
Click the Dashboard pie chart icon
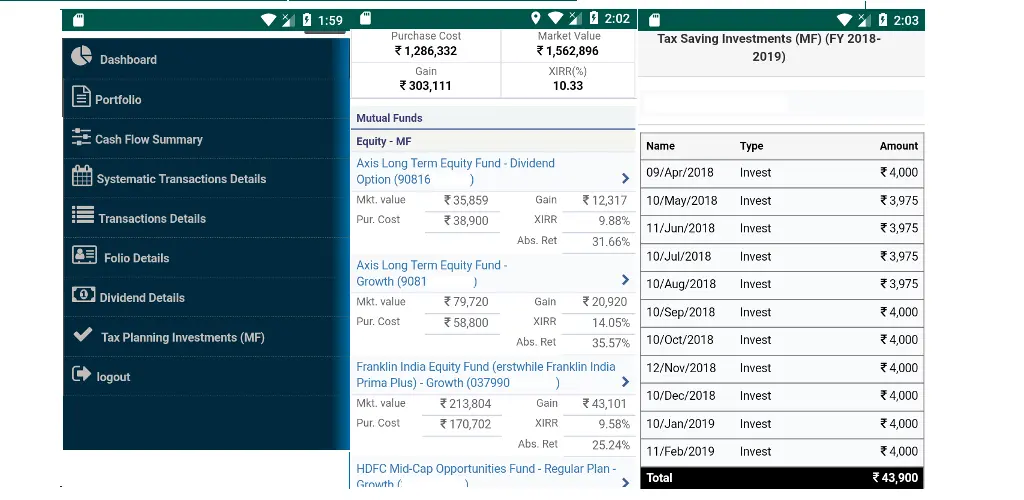pos(82,56)
